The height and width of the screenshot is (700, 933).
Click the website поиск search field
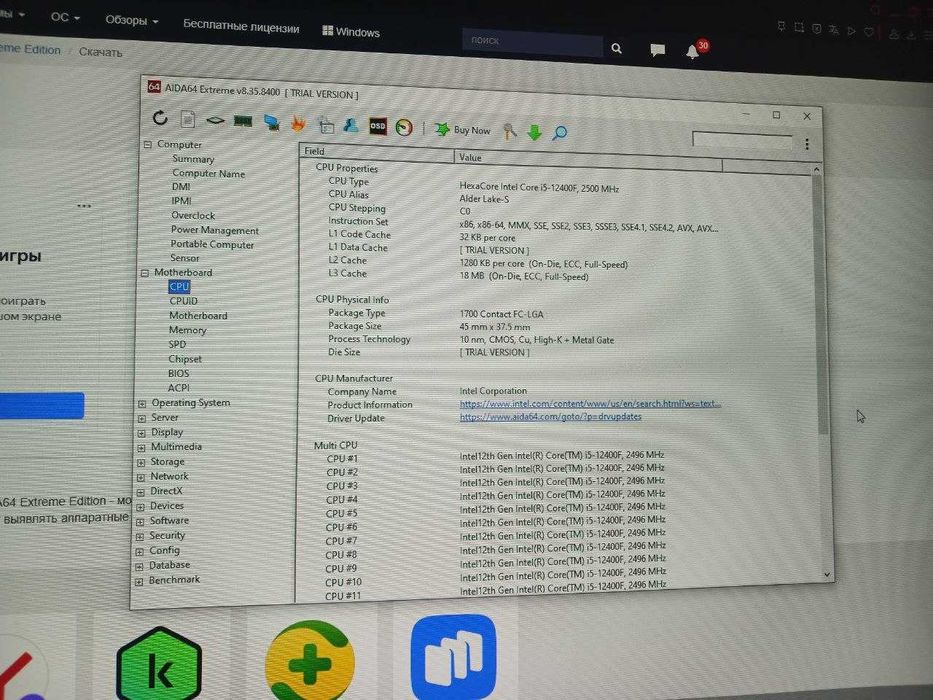[533, 42]
